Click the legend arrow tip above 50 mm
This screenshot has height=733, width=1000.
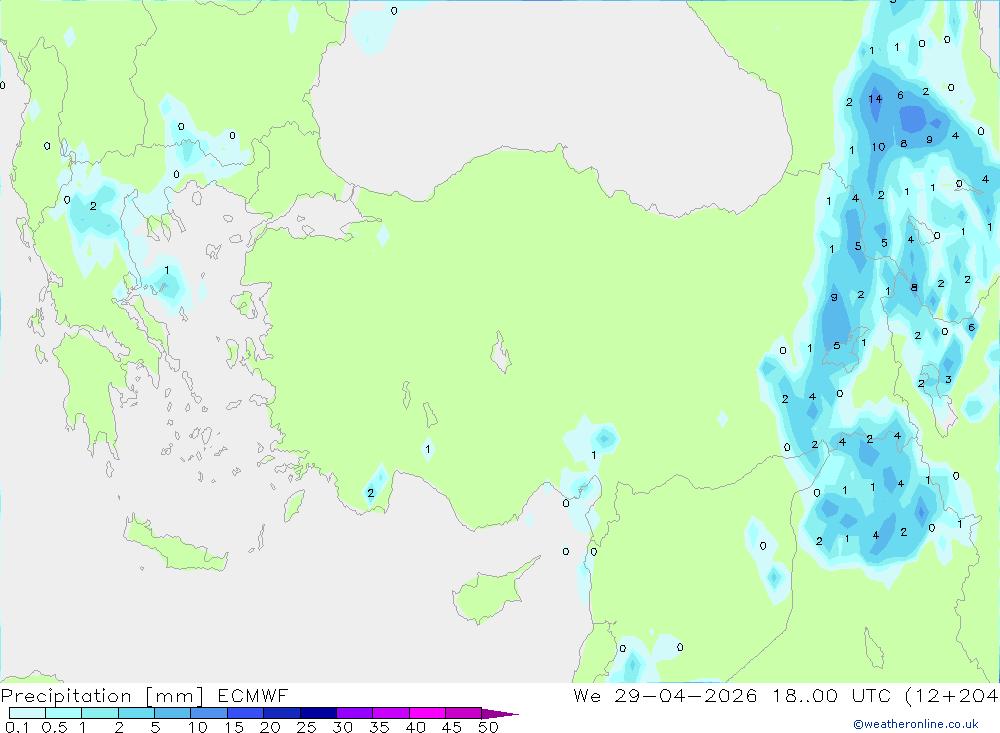500,713
